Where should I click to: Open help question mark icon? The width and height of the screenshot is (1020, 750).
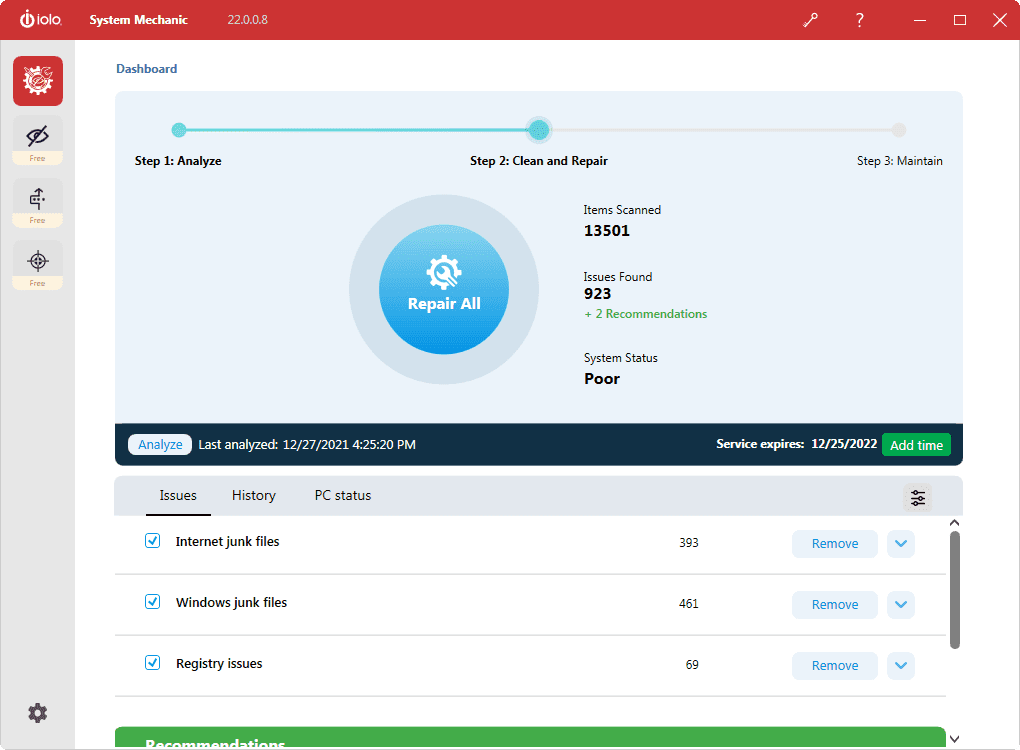pos(859,20)
